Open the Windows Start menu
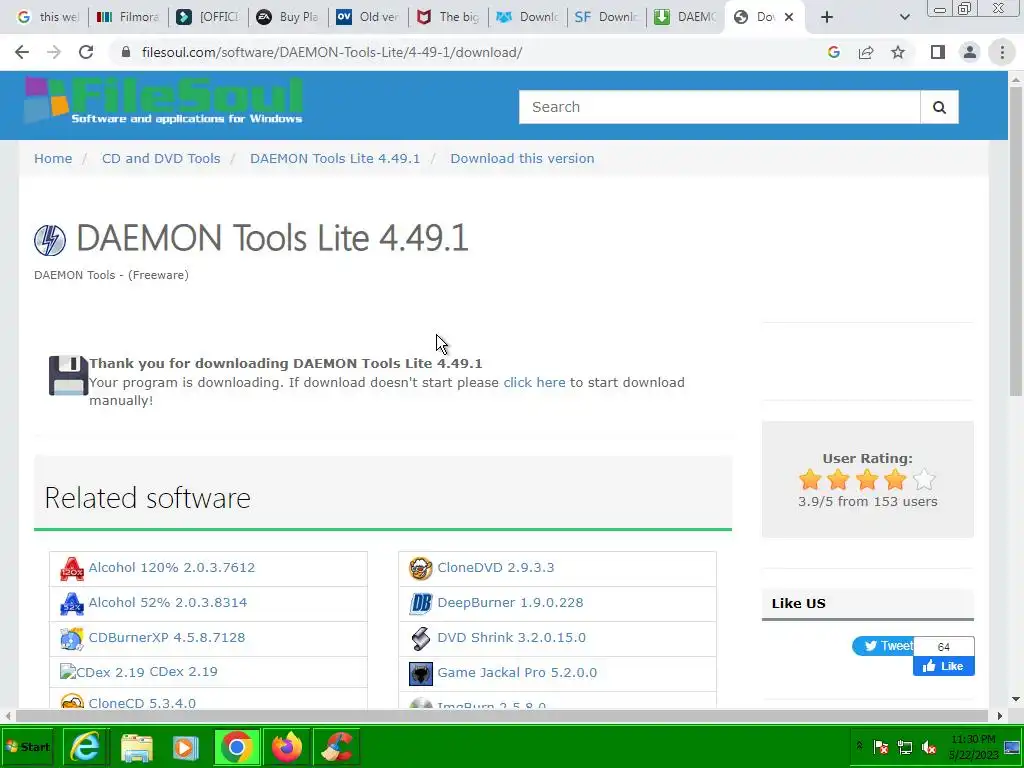Viewport: 1024px width, 768px height. click(27, 747)
